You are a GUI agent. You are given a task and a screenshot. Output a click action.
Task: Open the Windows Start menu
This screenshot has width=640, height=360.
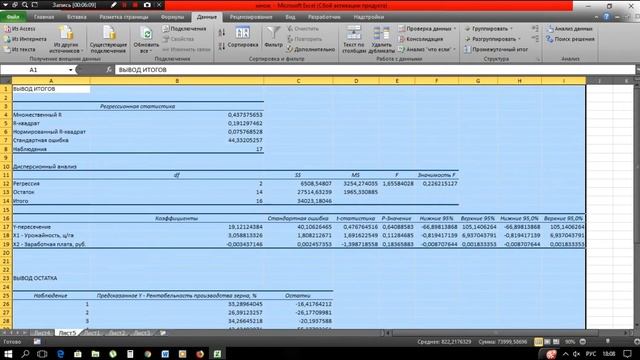(x=8, y=354)
